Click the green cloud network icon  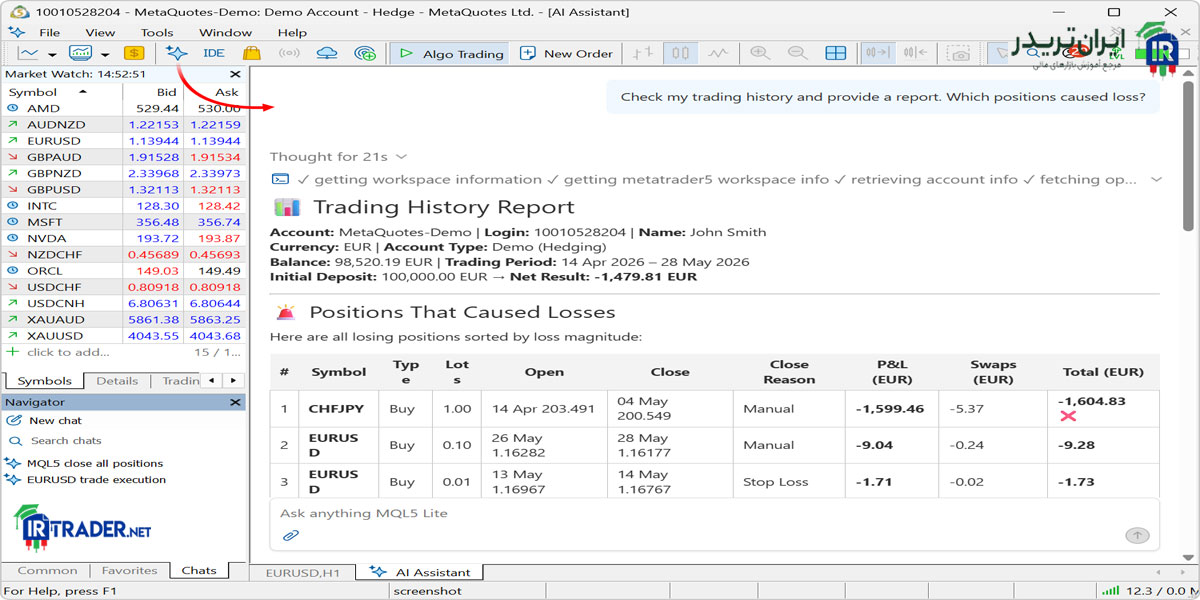(x=365, y=53)
